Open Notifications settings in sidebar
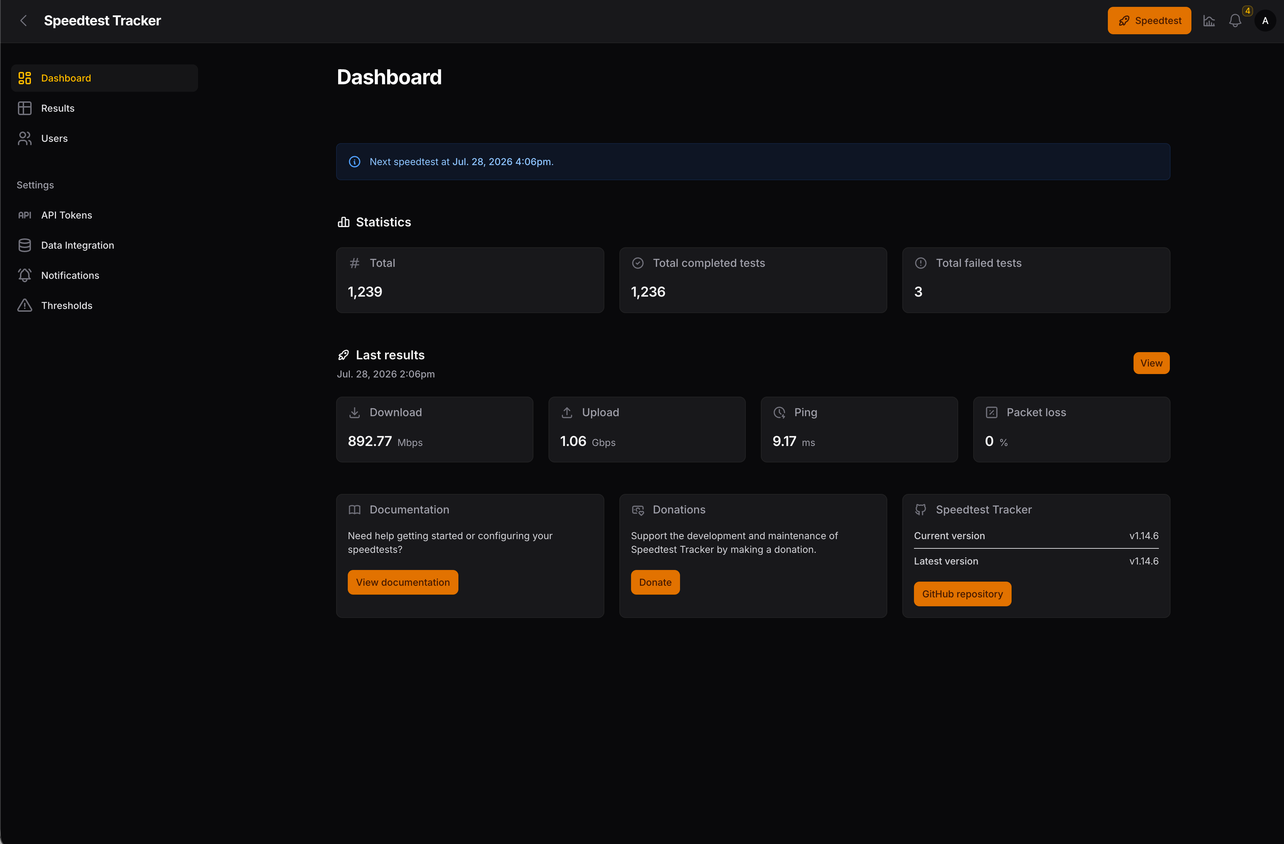Viewport: 1284px width, 844px height. (104, 275)
